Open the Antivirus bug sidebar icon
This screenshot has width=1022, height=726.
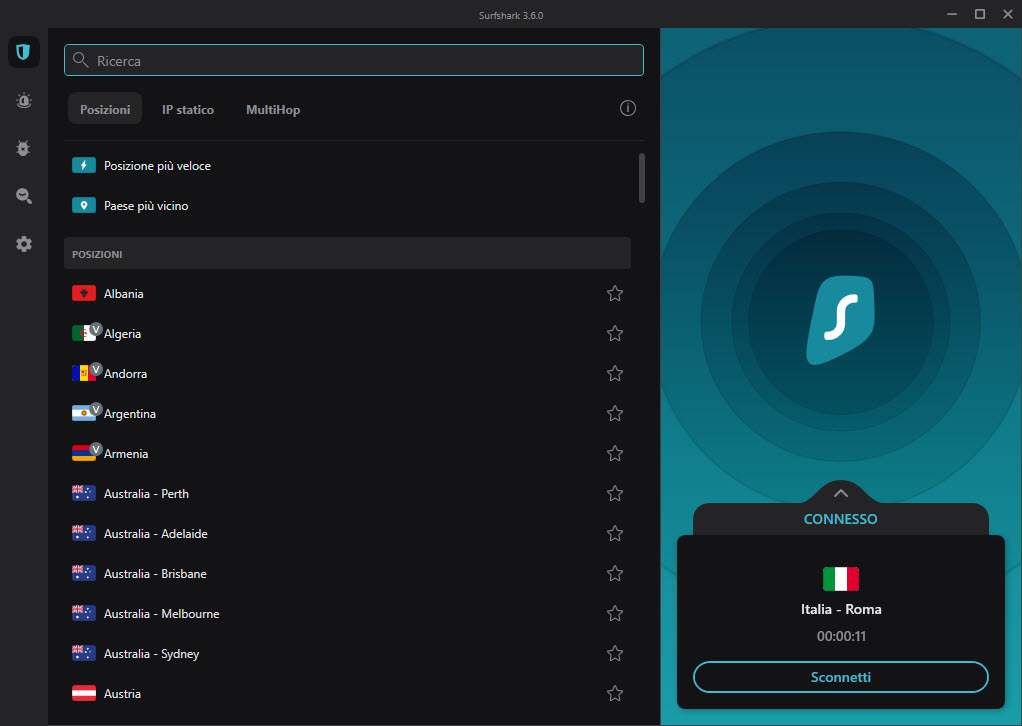point(23,149)
